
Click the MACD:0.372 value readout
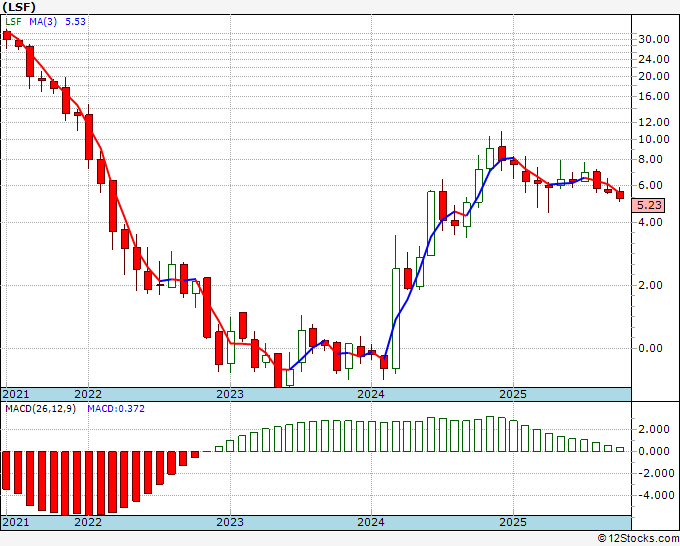point(116,409)
